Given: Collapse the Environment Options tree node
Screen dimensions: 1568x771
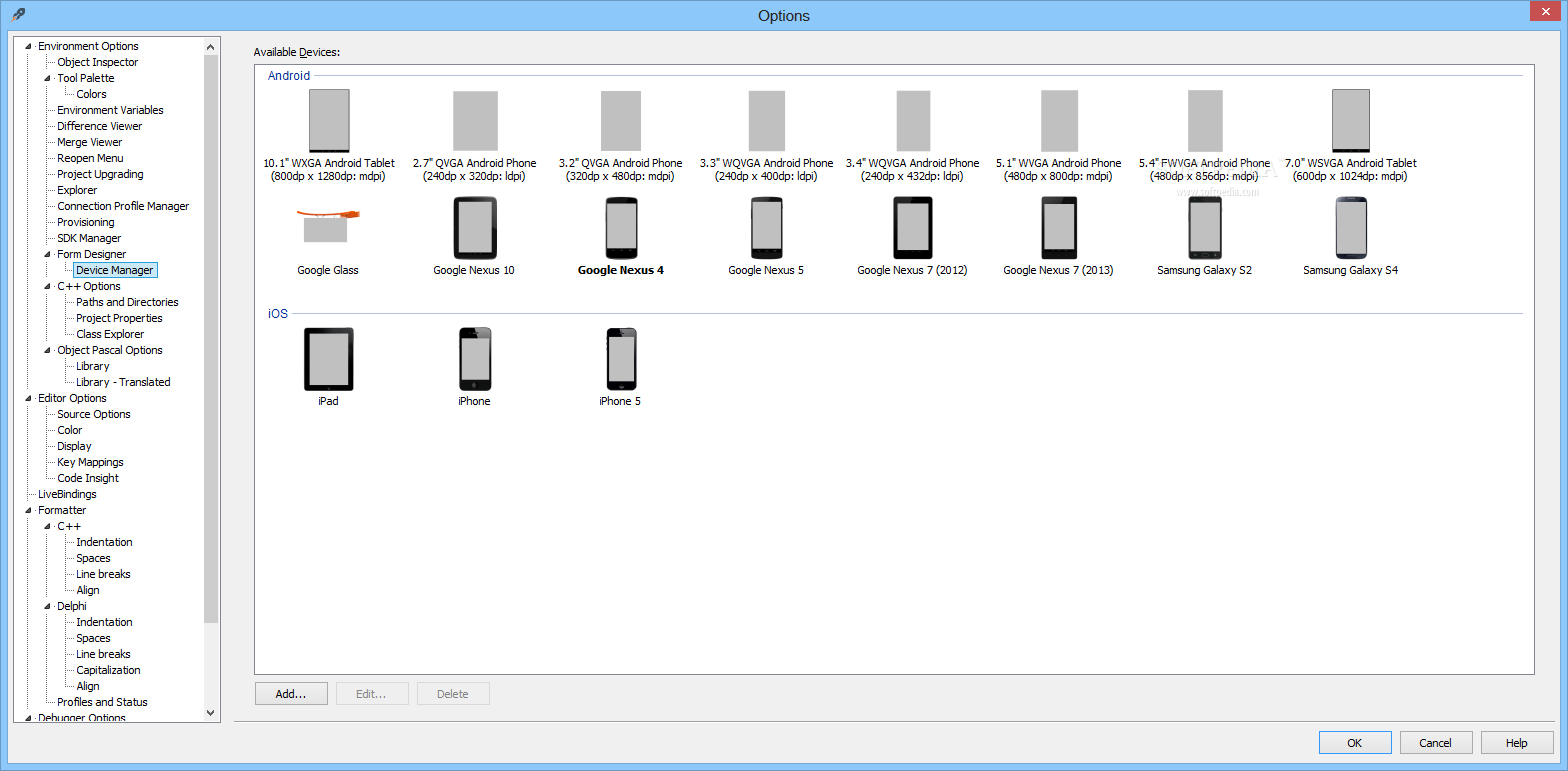Looking at the screenshot, I should tap(29, 46).
